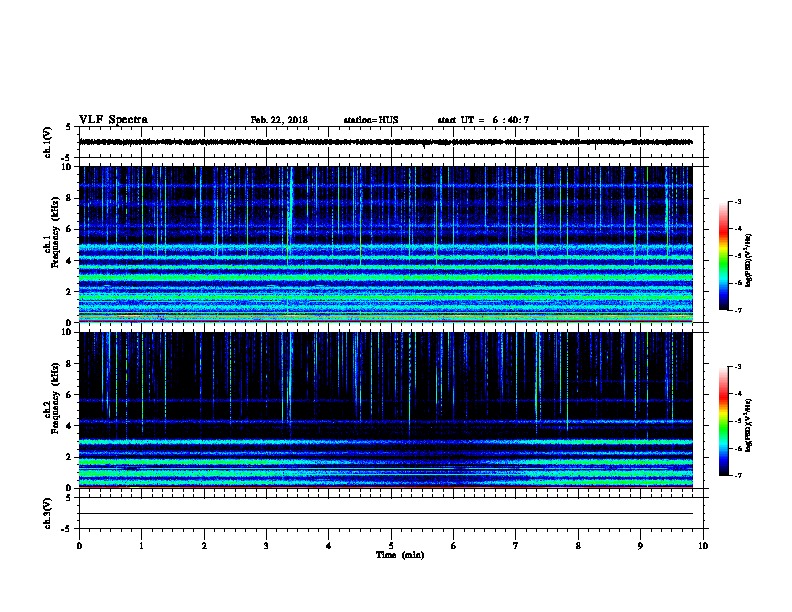Click the "8" kHz tick of ch.2 spectrogram
This screenshot has height=612, width=792.
coord(69,364)
